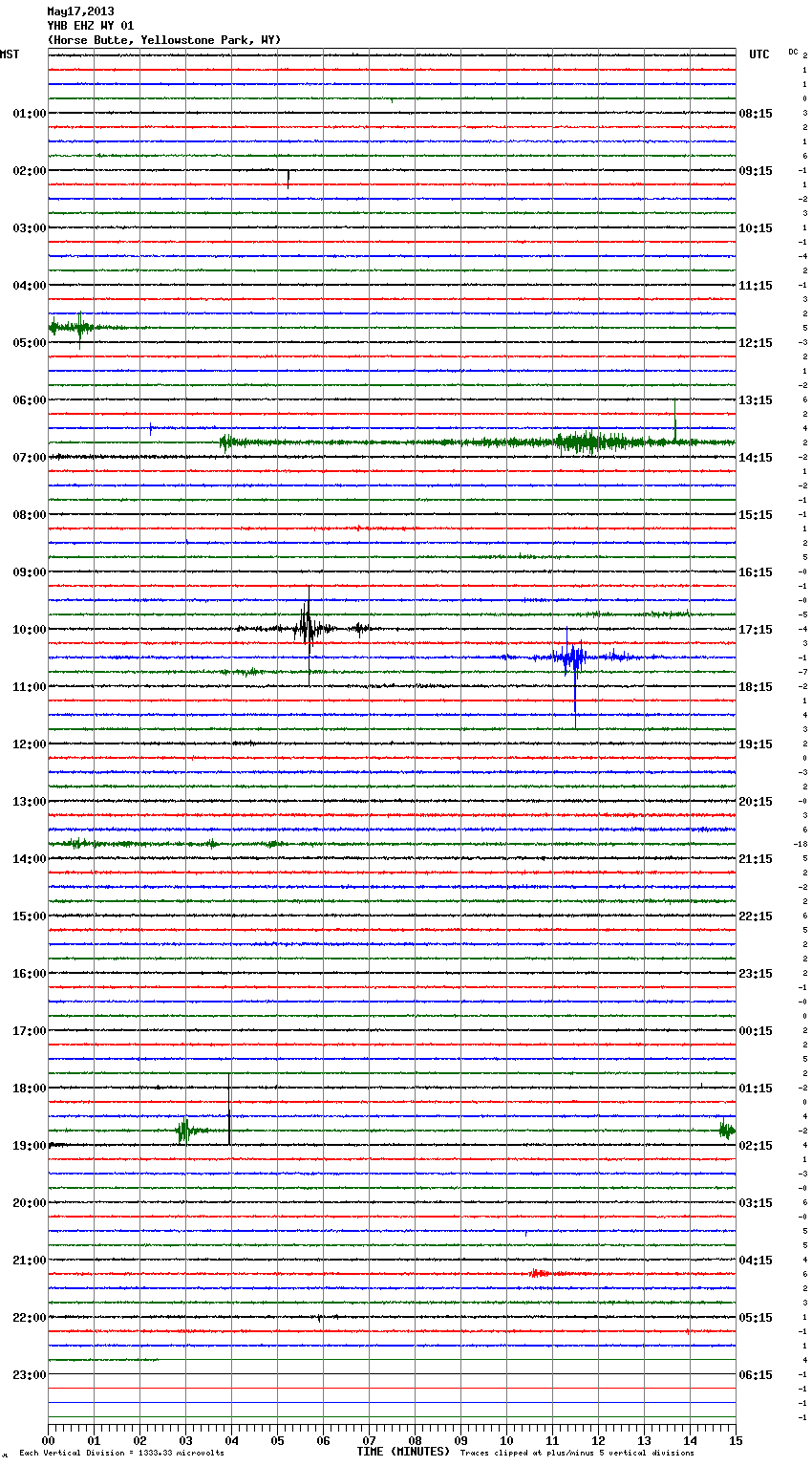Select the 19:00 MST time label
This screenshot has height=1466, width=812.
pyautogui.click(x=30, y=1146)
